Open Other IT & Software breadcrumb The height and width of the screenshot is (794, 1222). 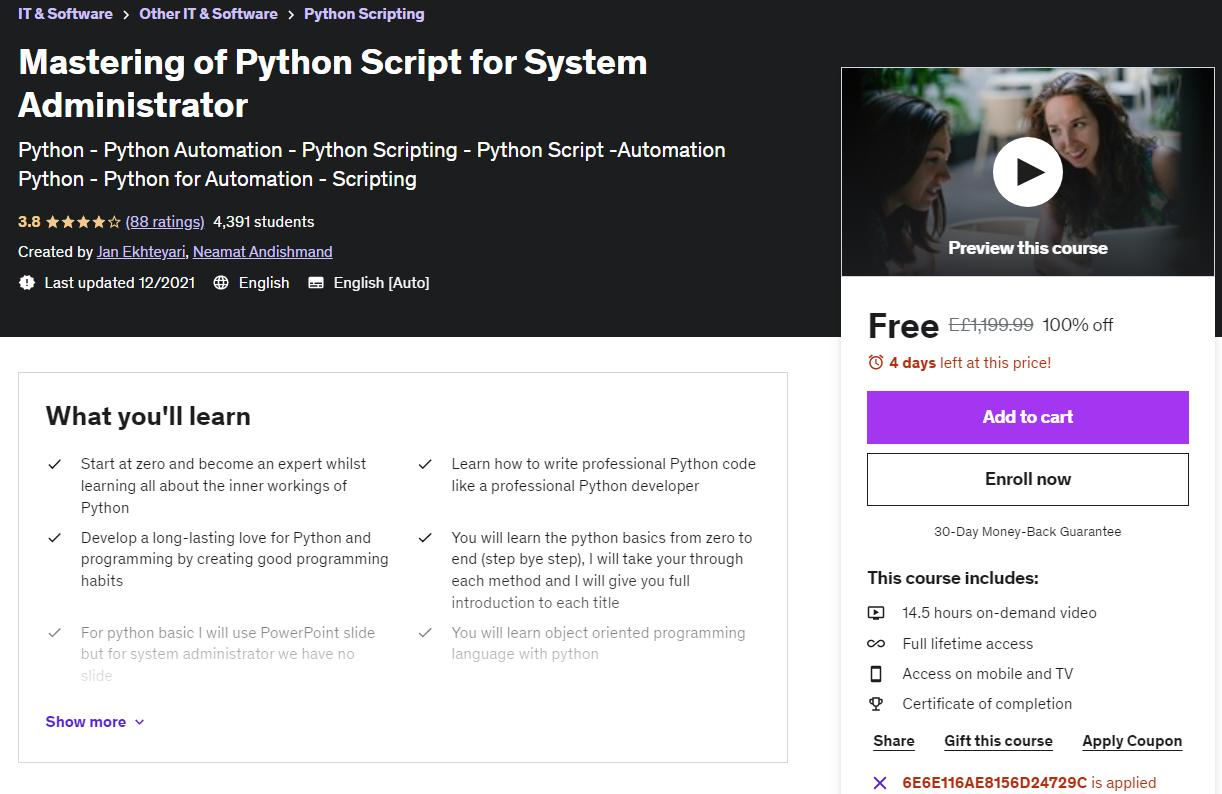pyautogui.click(x=208, y=14)
